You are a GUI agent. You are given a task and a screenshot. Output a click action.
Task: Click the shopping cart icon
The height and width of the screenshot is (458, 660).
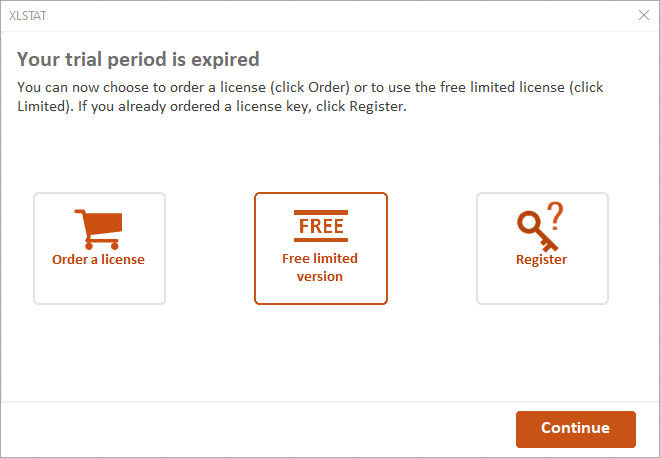(99, 229)
